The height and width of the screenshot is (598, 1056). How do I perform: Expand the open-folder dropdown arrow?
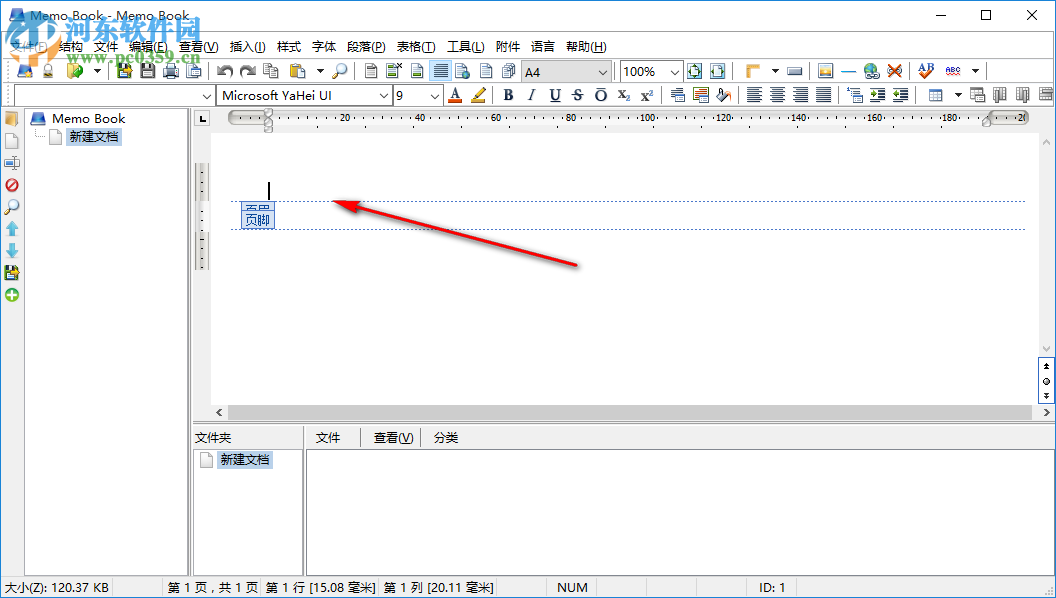click(x=97, y=71)
